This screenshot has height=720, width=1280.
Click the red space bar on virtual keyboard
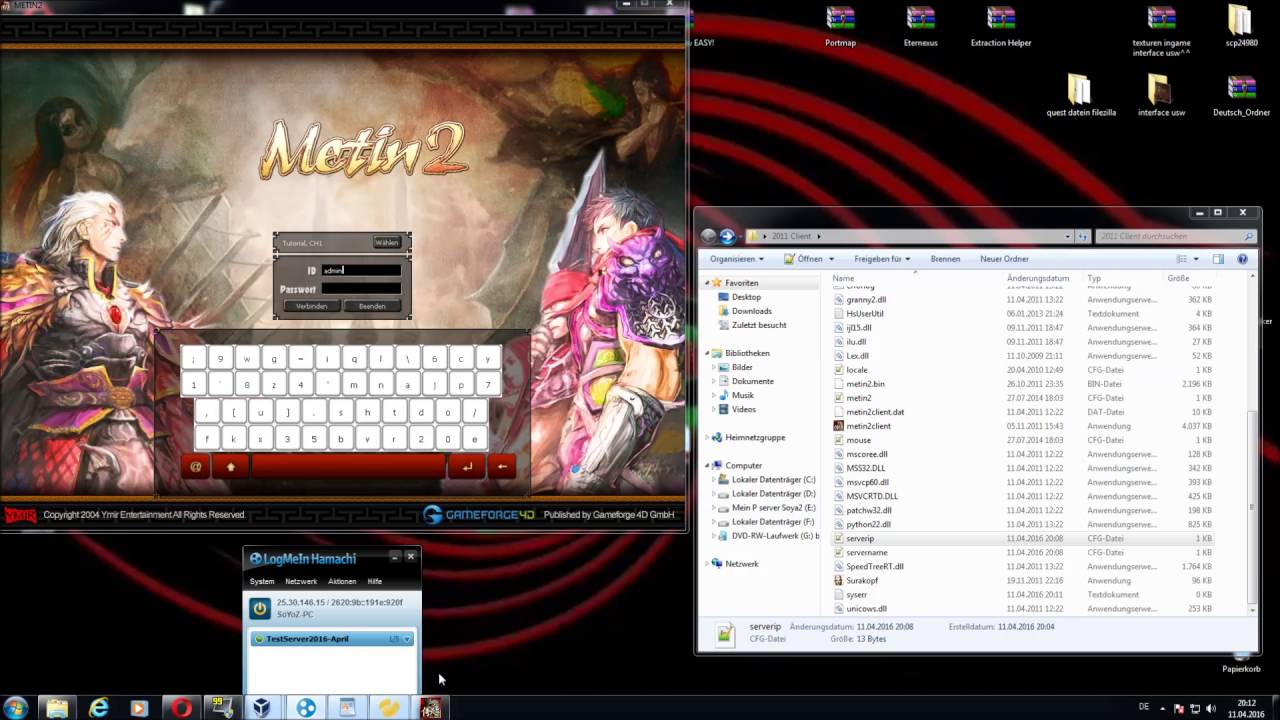point(348,466)
